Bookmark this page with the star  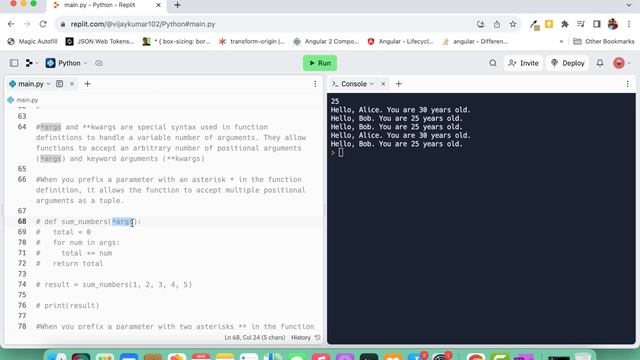(513, 24)
